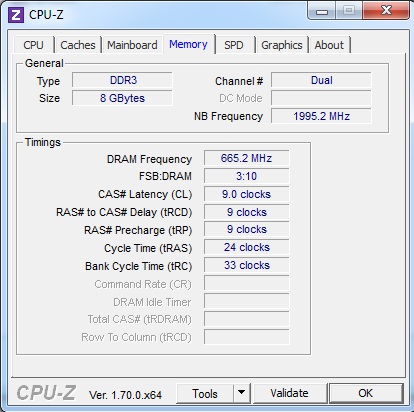Click the 3:10 FSB:DRAM ratio value
Image resolution: width=414 pixels, height=412 pixels.
tap(247, 176)
